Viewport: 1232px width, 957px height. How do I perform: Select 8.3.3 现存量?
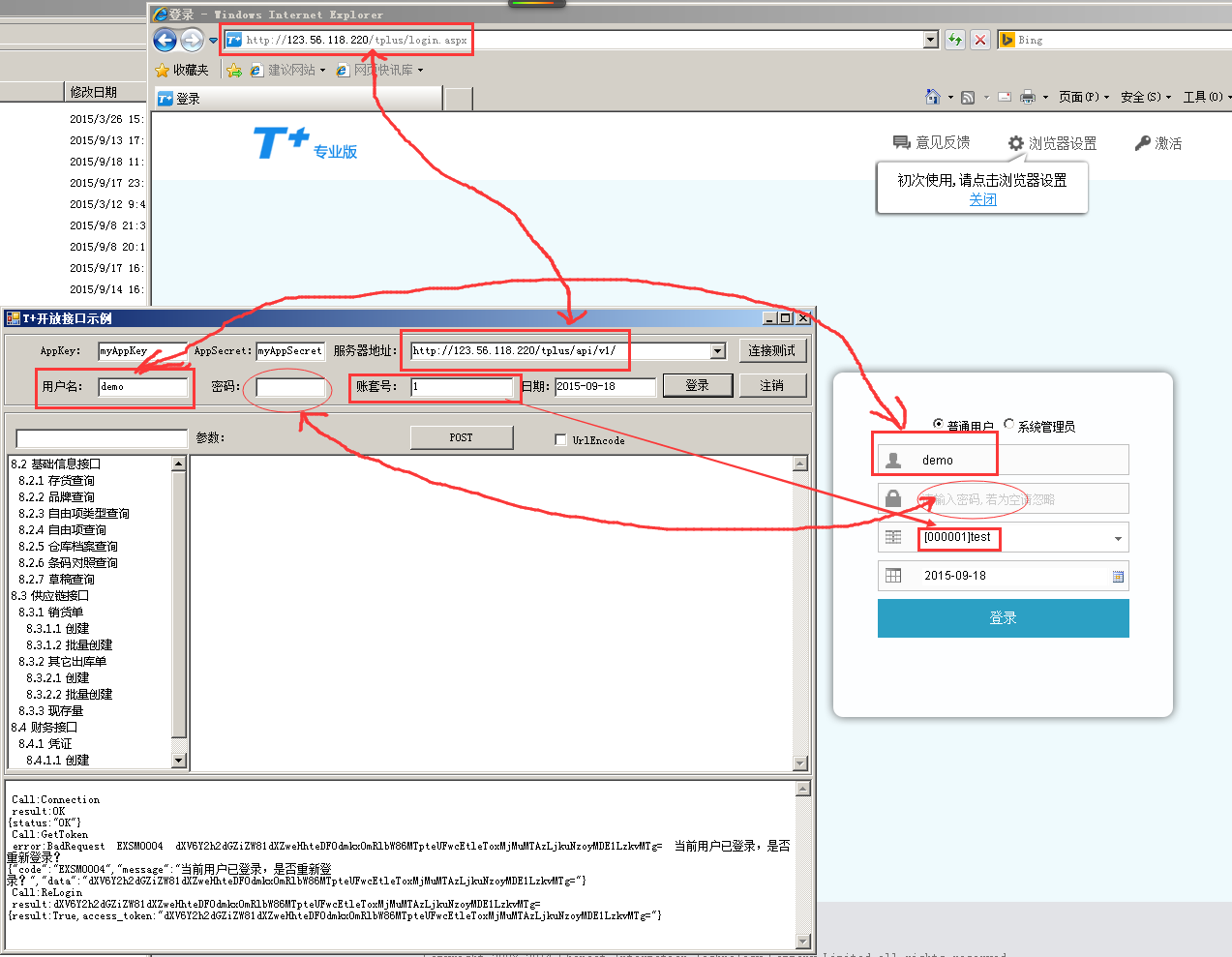[50, 710]
